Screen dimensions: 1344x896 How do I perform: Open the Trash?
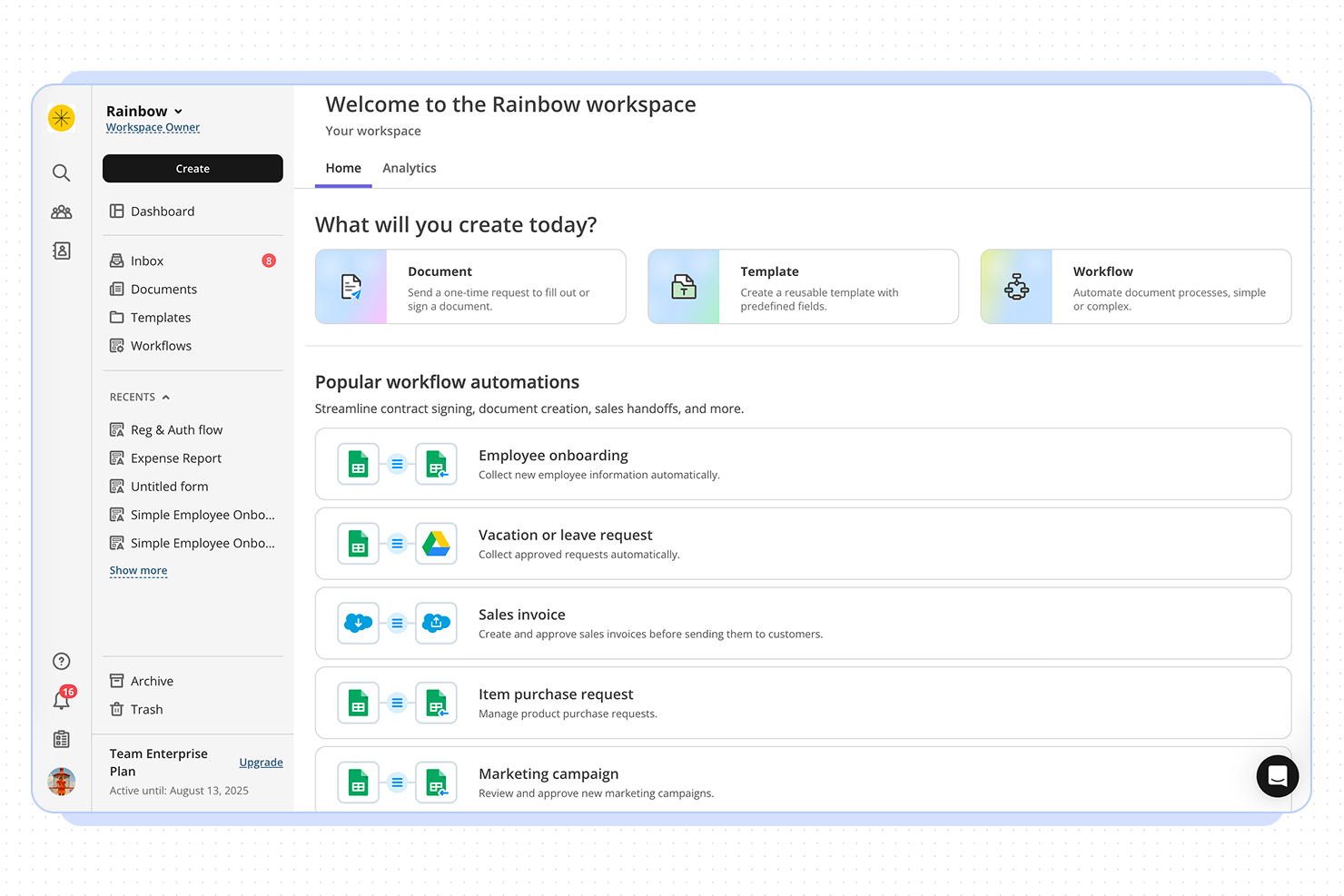tap(146, 709)
